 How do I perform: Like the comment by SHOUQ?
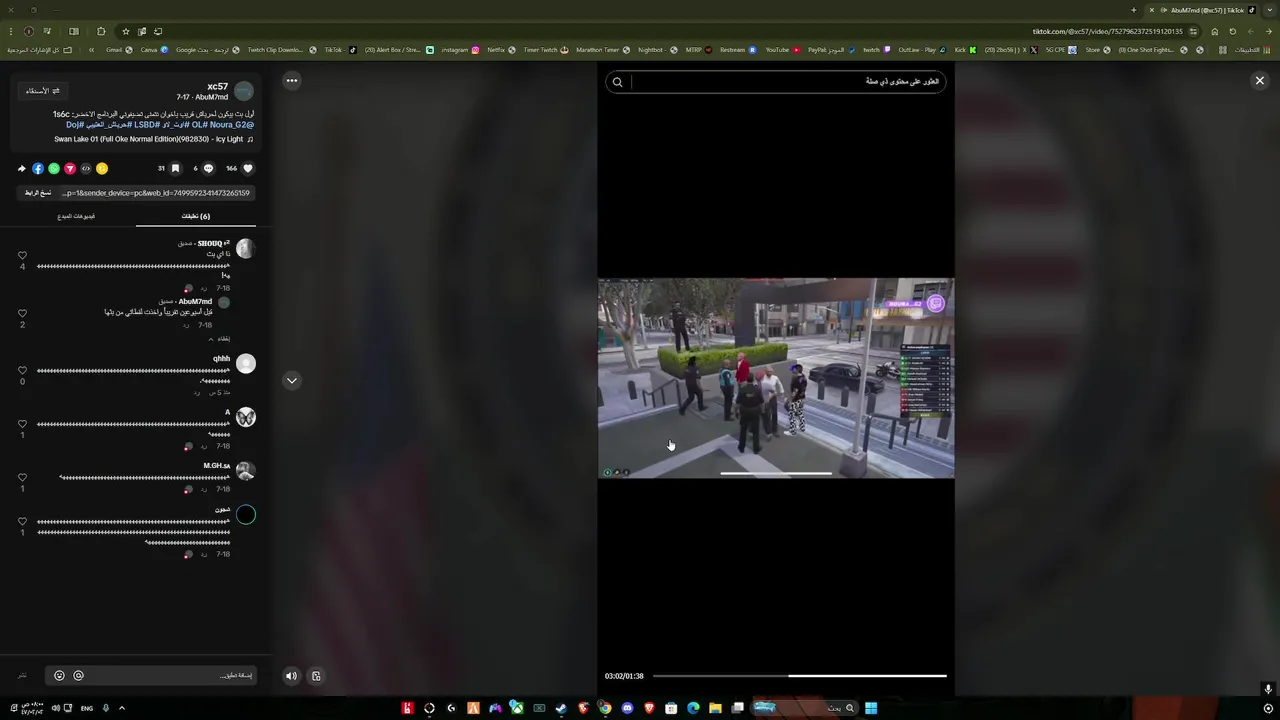pyautogui.click(x=22, y=256)
